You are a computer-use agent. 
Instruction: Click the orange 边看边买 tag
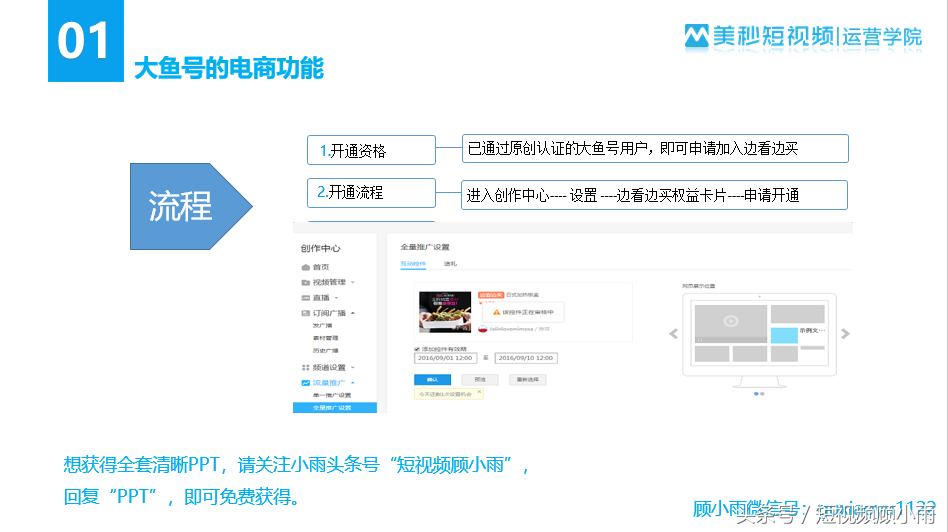pos(490,295)
